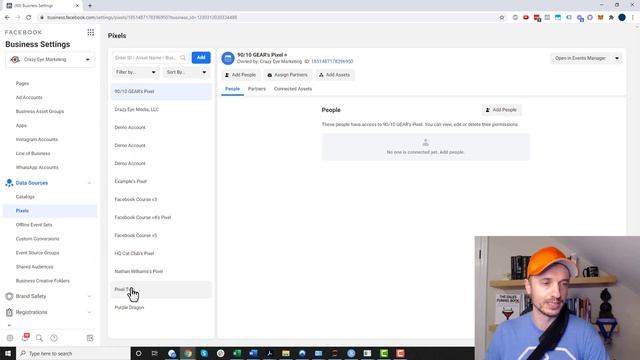
Task: Open Offline Event Sets in the sidebar
Action: coord(34,225)
